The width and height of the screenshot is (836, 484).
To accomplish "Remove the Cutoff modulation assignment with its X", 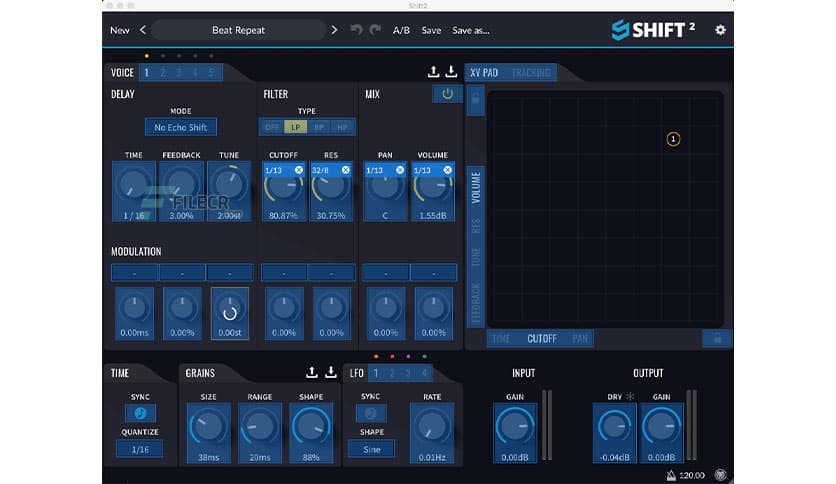I will point(299,170).
